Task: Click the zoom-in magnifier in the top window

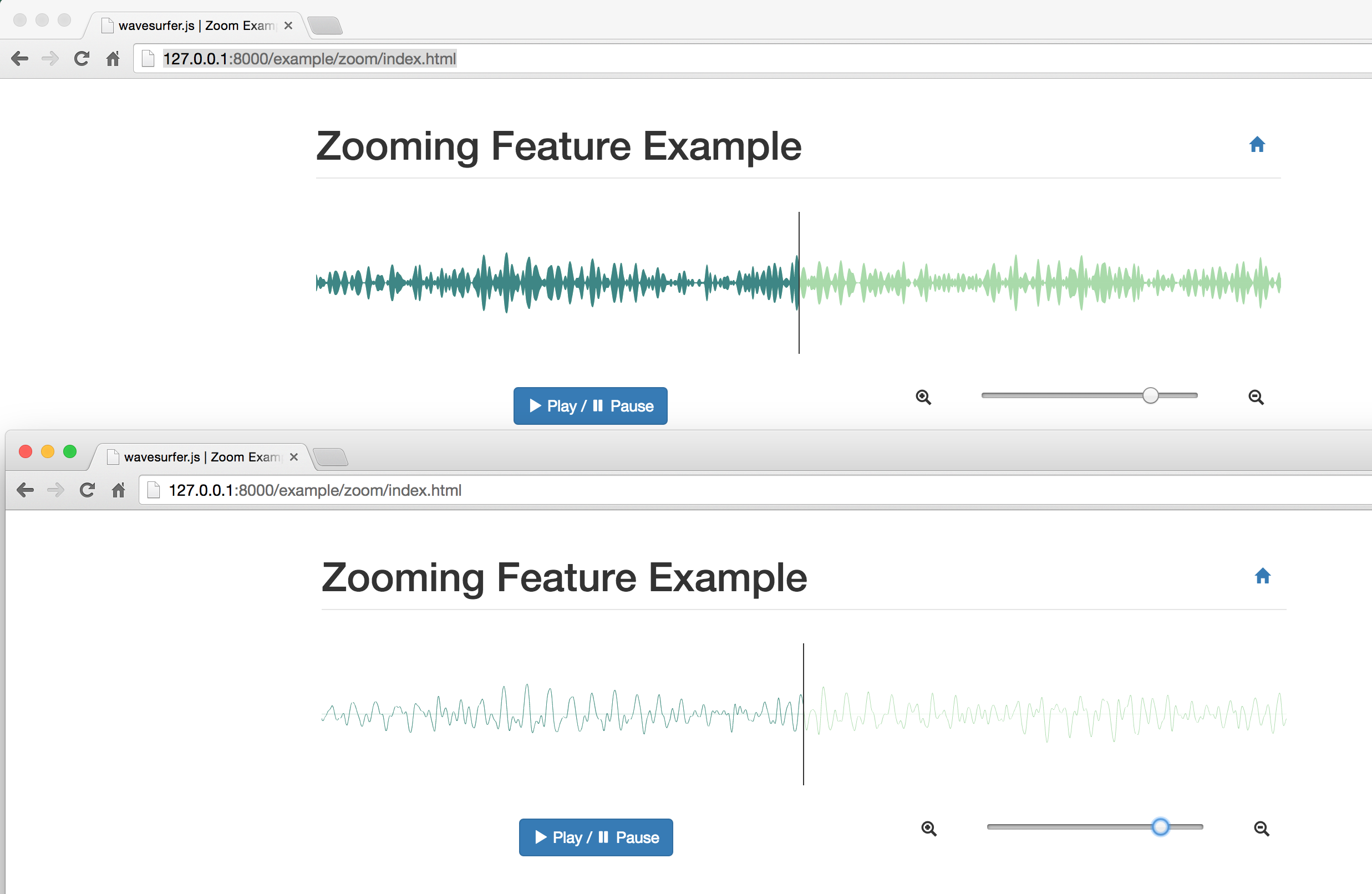Action: click(x=923, y=397)
